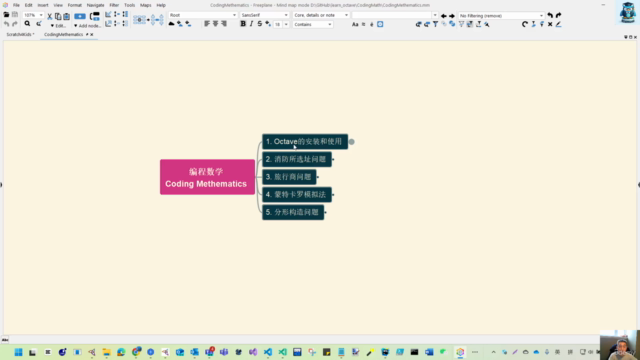Viewport: 640px width, 360px height.
Task: Click the reapply filter circular arrow
Action: pyautogui.click(x=525, y=24)
